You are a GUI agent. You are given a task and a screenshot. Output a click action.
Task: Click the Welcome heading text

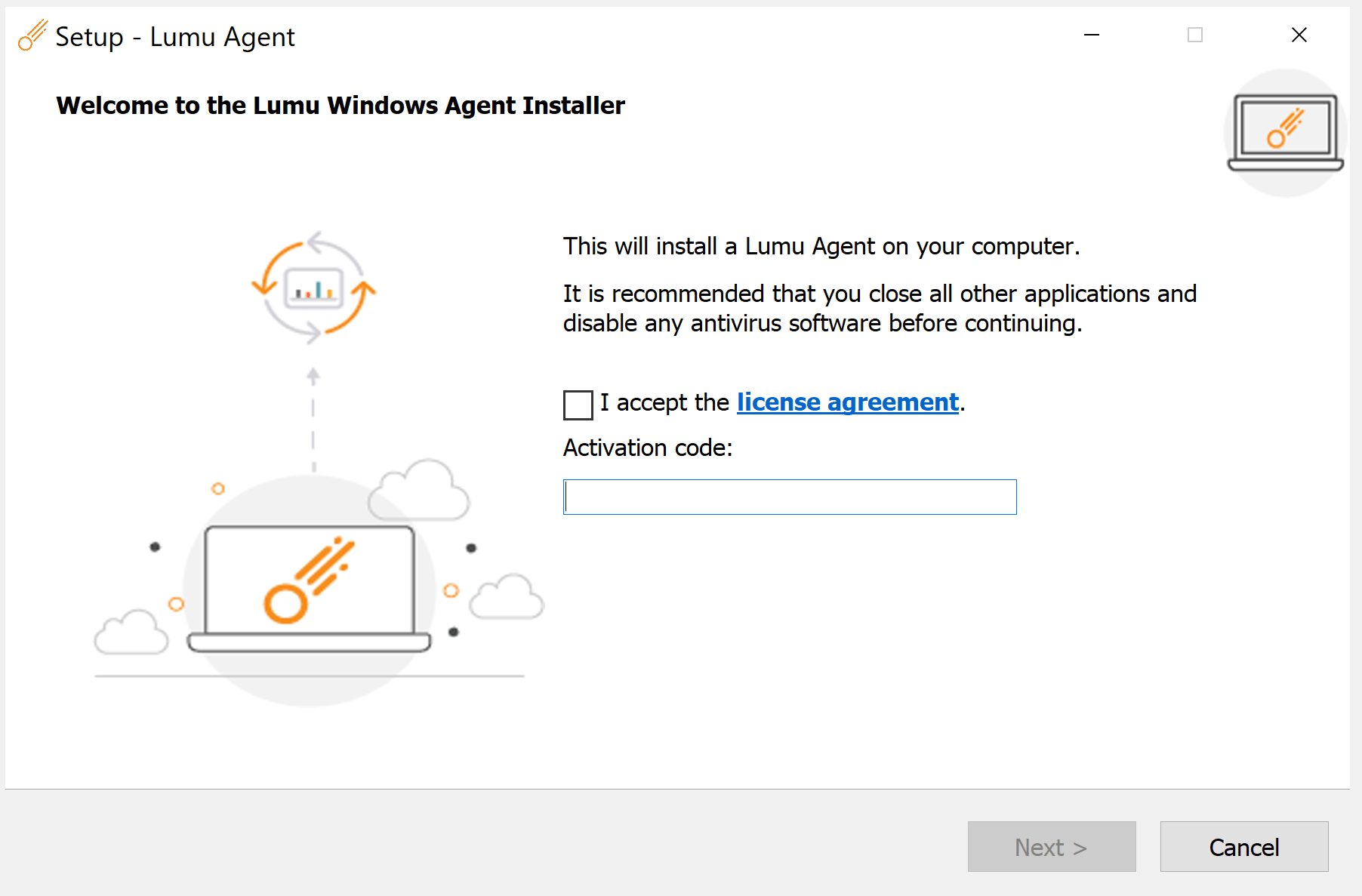pyautogui.click(x=340, y=105)
